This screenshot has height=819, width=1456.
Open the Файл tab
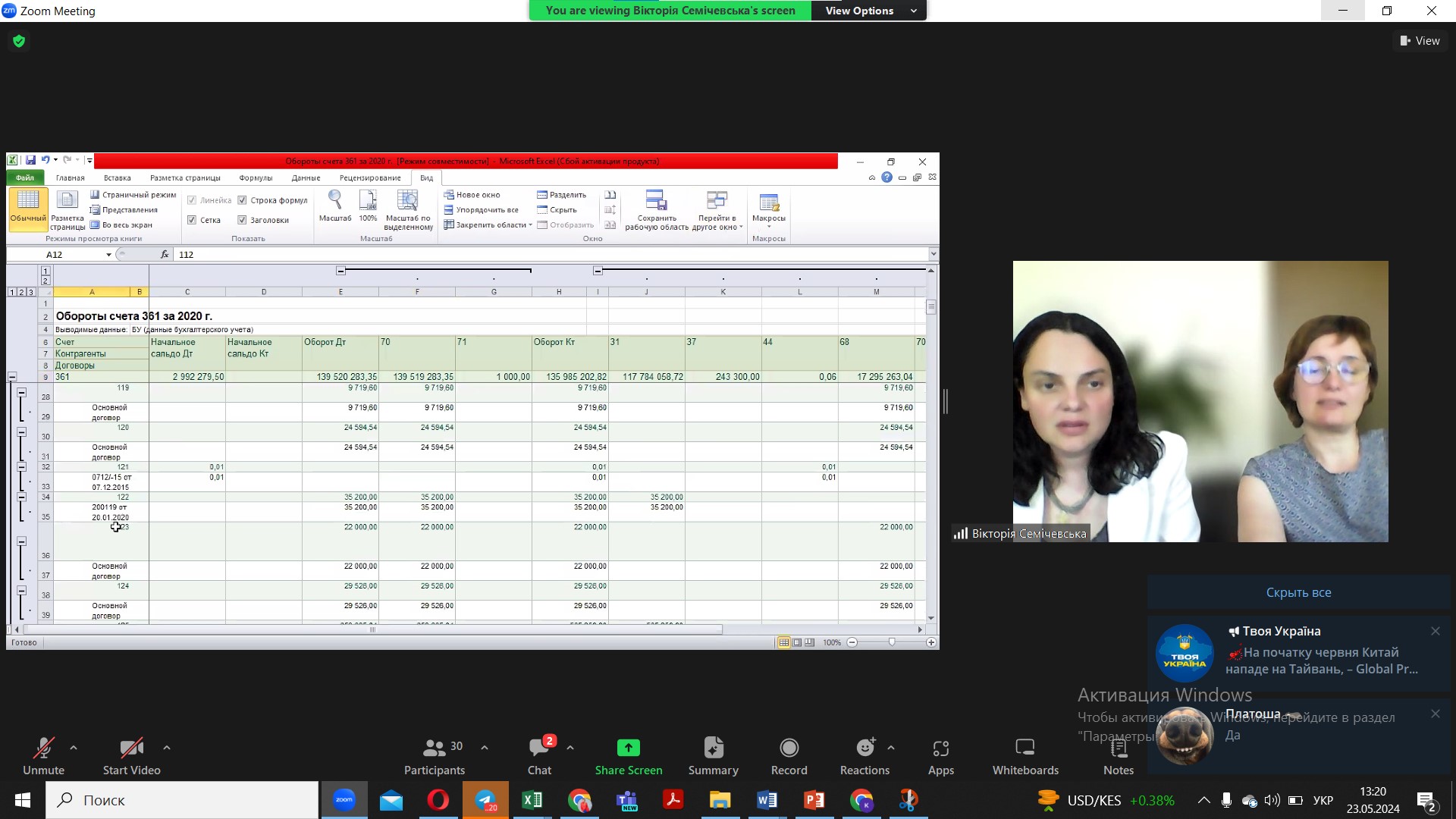coord(25,177)
